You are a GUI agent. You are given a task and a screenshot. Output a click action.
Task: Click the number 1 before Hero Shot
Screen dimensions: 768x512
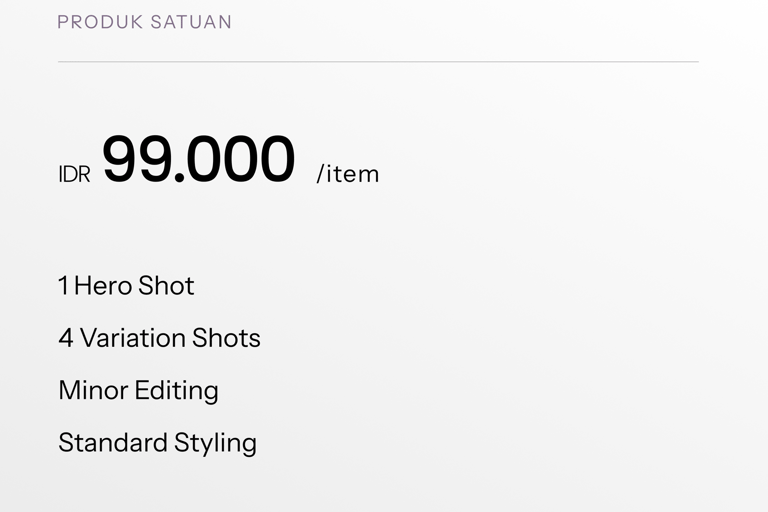pos(63,286)
